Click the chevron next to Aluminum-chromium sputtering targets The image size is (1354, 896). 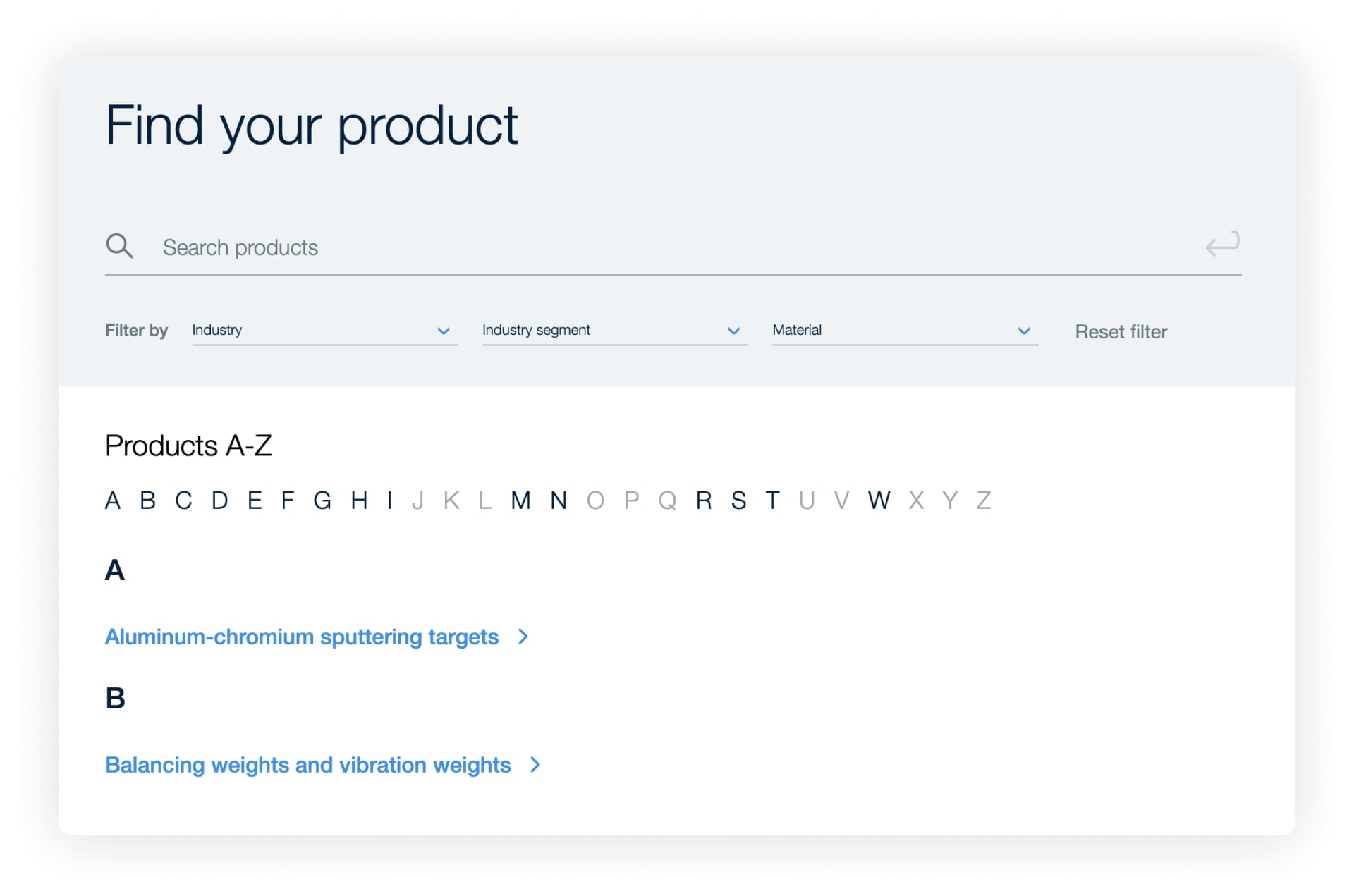coord(523,637)
